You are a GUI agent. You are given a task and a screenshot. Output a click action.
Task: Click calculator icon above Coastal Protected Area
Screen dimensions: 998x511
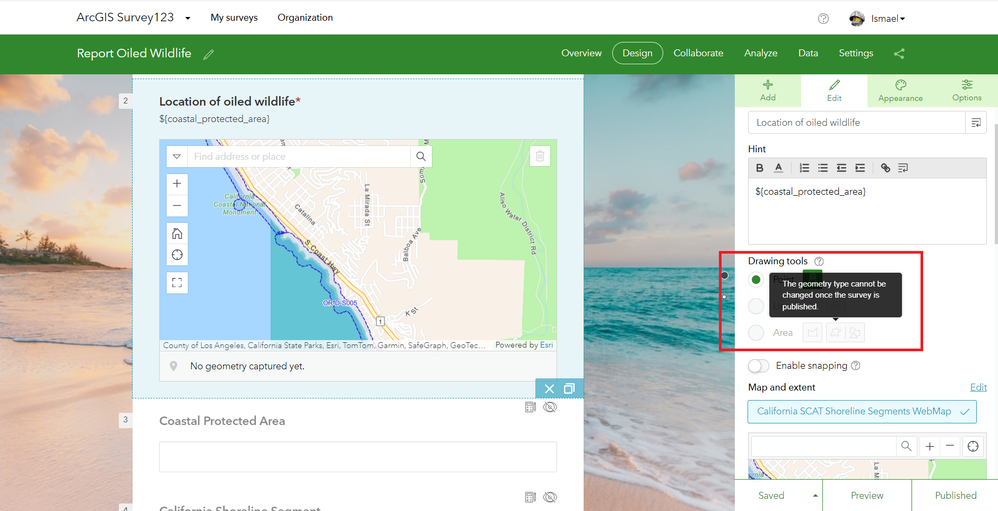[x=530, y=407]
